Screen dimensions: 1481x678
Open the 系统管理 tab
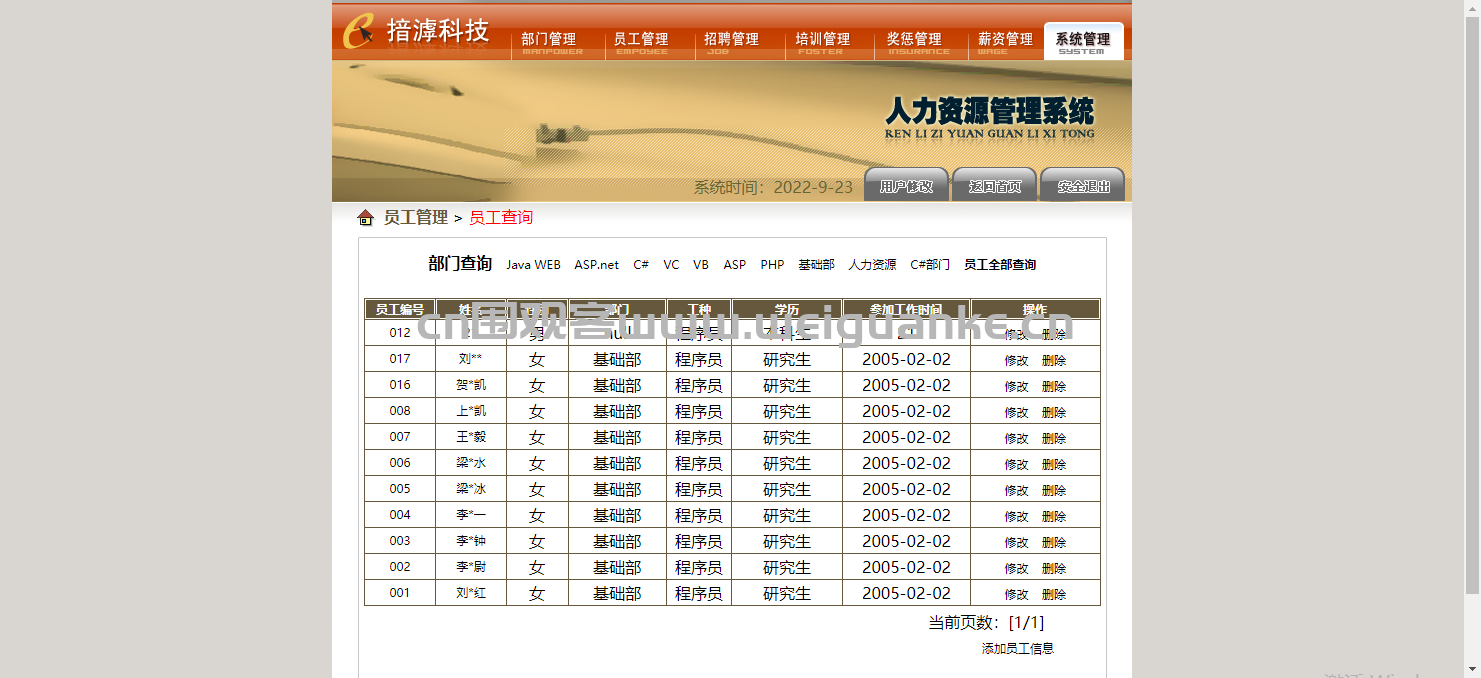coord(1083,41)
